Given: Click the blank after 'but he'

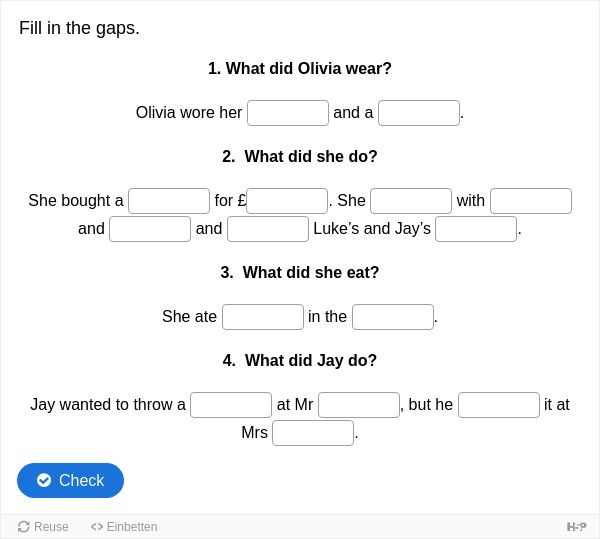Looking at the screenshot, I should pyautogui.click(x=499, y=405).
